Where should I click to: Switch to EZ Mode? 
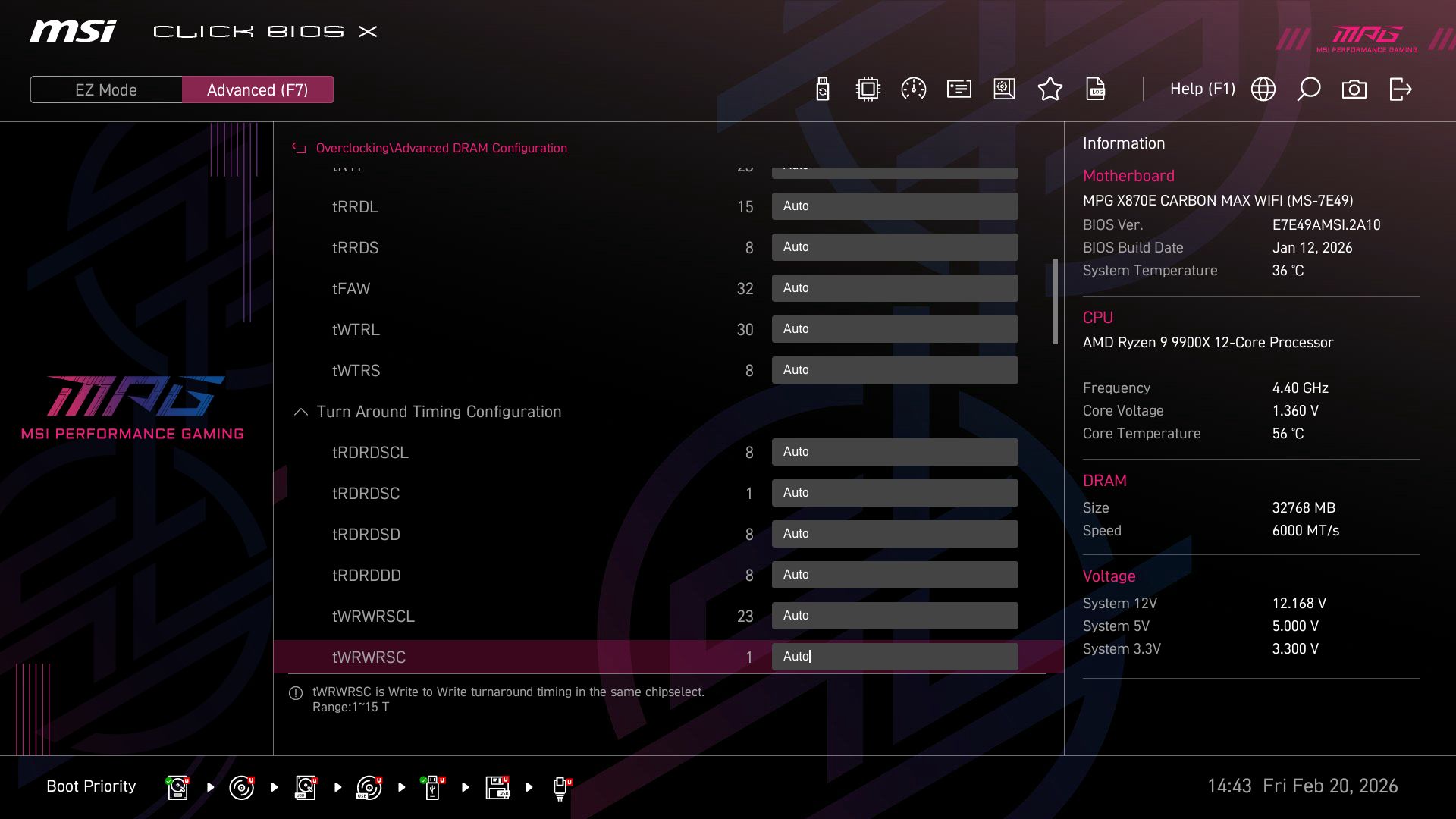[x=106, y=89]
